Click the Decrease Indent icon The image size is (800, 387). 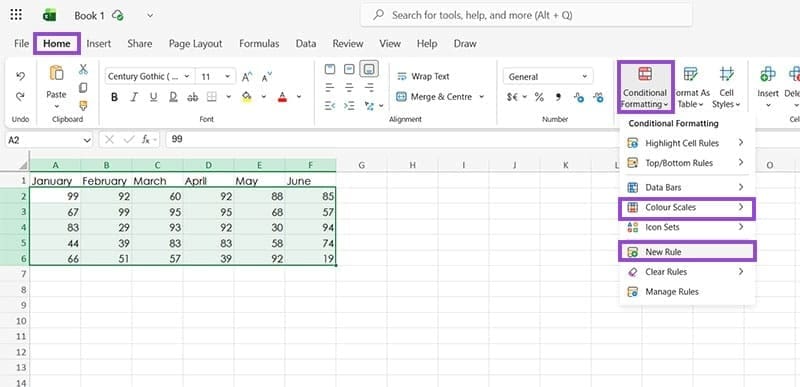[x=330, y=106]
